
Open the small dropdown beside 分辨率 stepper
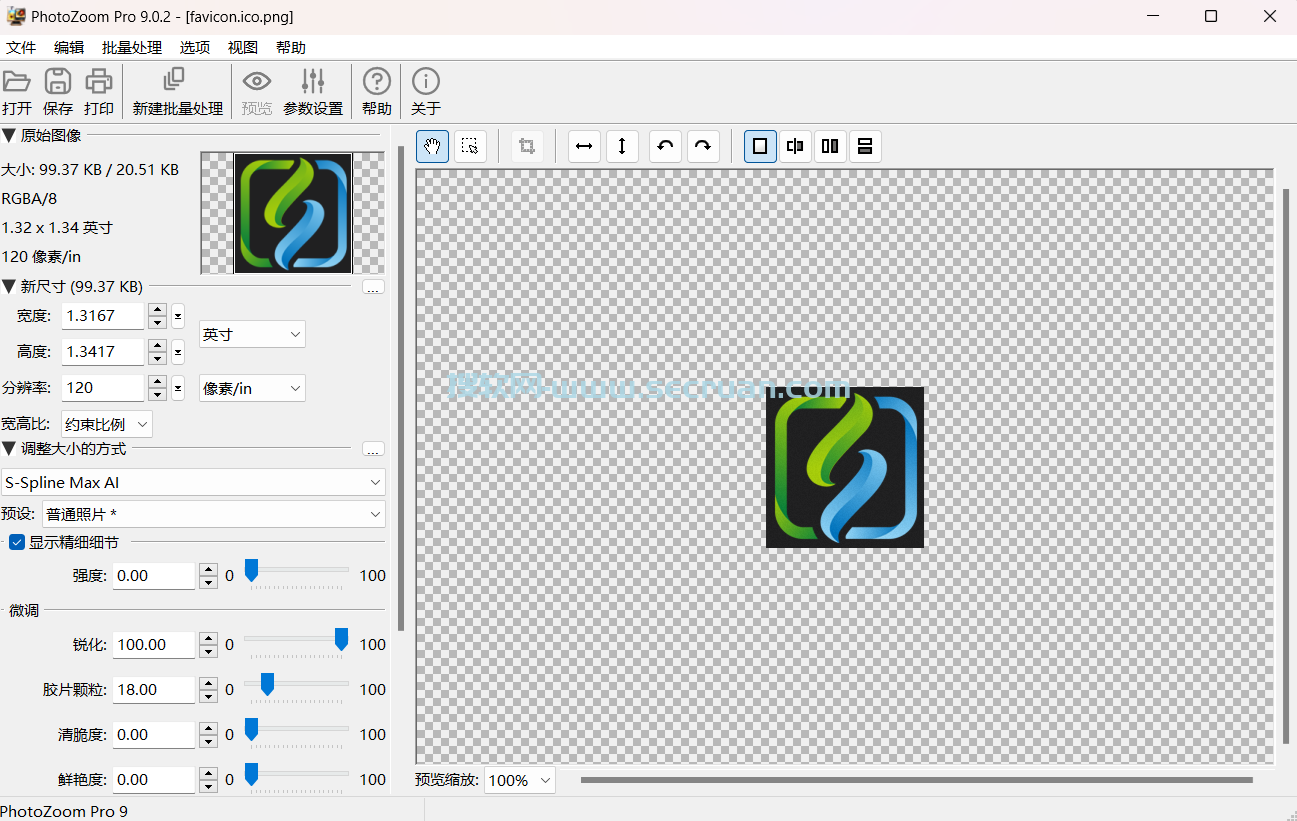coord(178,388)
